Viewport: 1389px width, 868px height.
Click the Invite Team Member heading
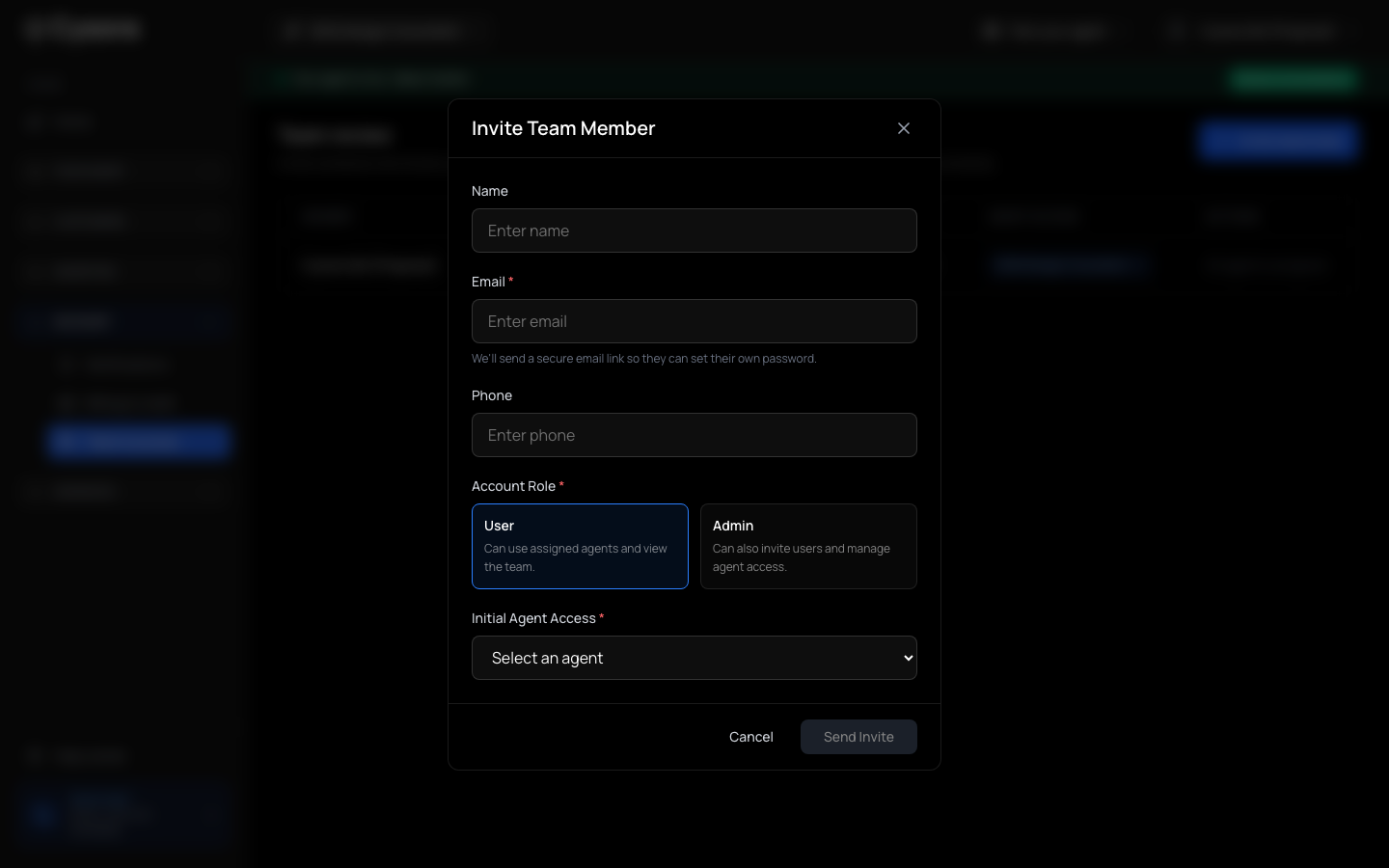click(x=563, y=128)
